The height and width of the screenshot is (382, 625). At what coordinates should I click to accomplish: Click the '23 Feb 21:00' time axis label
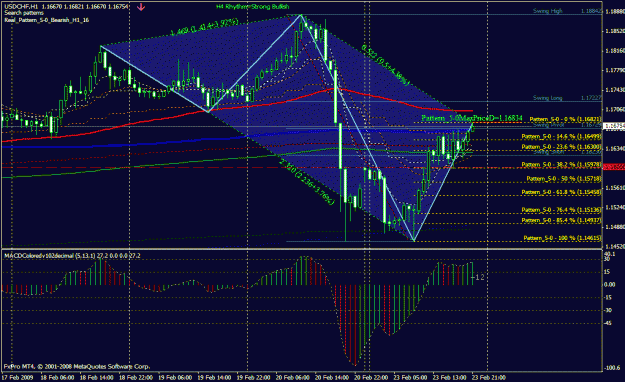click(x=489, y=377)
